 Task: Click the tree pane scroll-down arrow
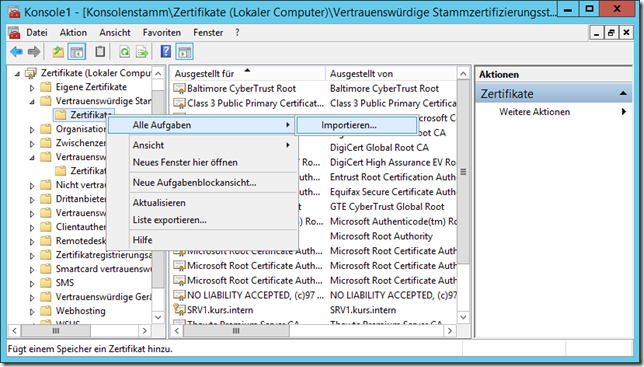[158, 317]
